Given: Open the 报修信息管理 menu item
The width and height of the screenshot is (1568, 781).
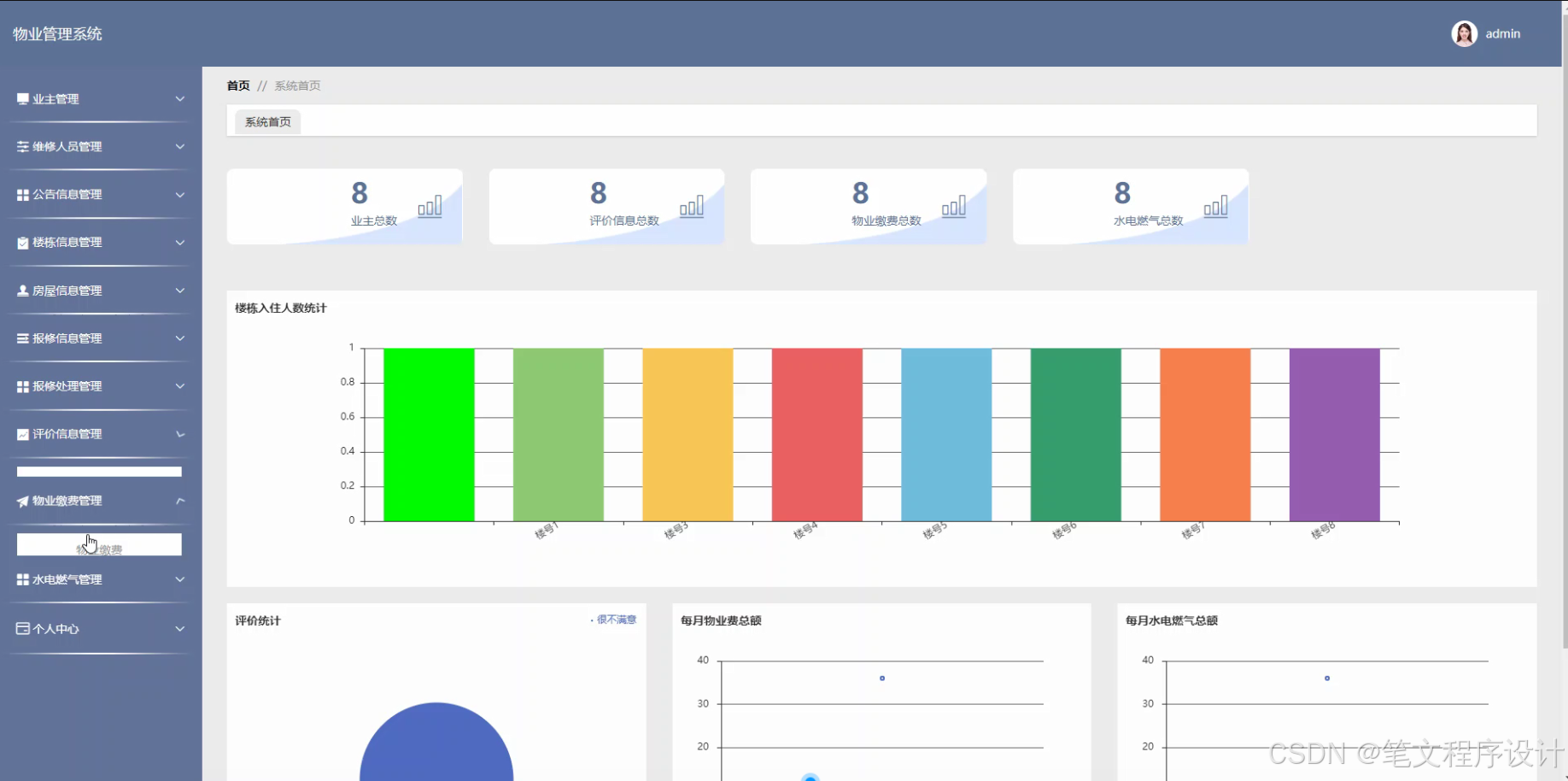Looking at the screenshot, I should 101,338.
